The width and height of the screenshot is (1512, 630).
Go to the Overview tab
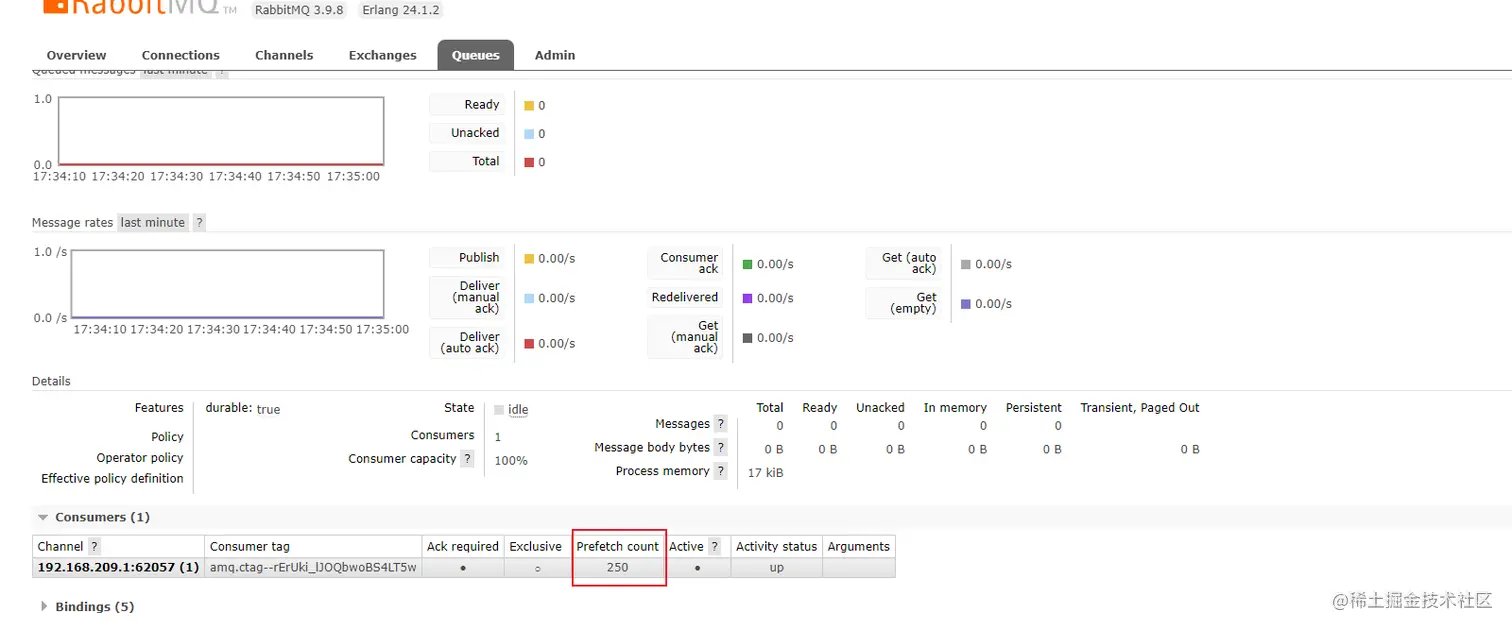point(76,55)
